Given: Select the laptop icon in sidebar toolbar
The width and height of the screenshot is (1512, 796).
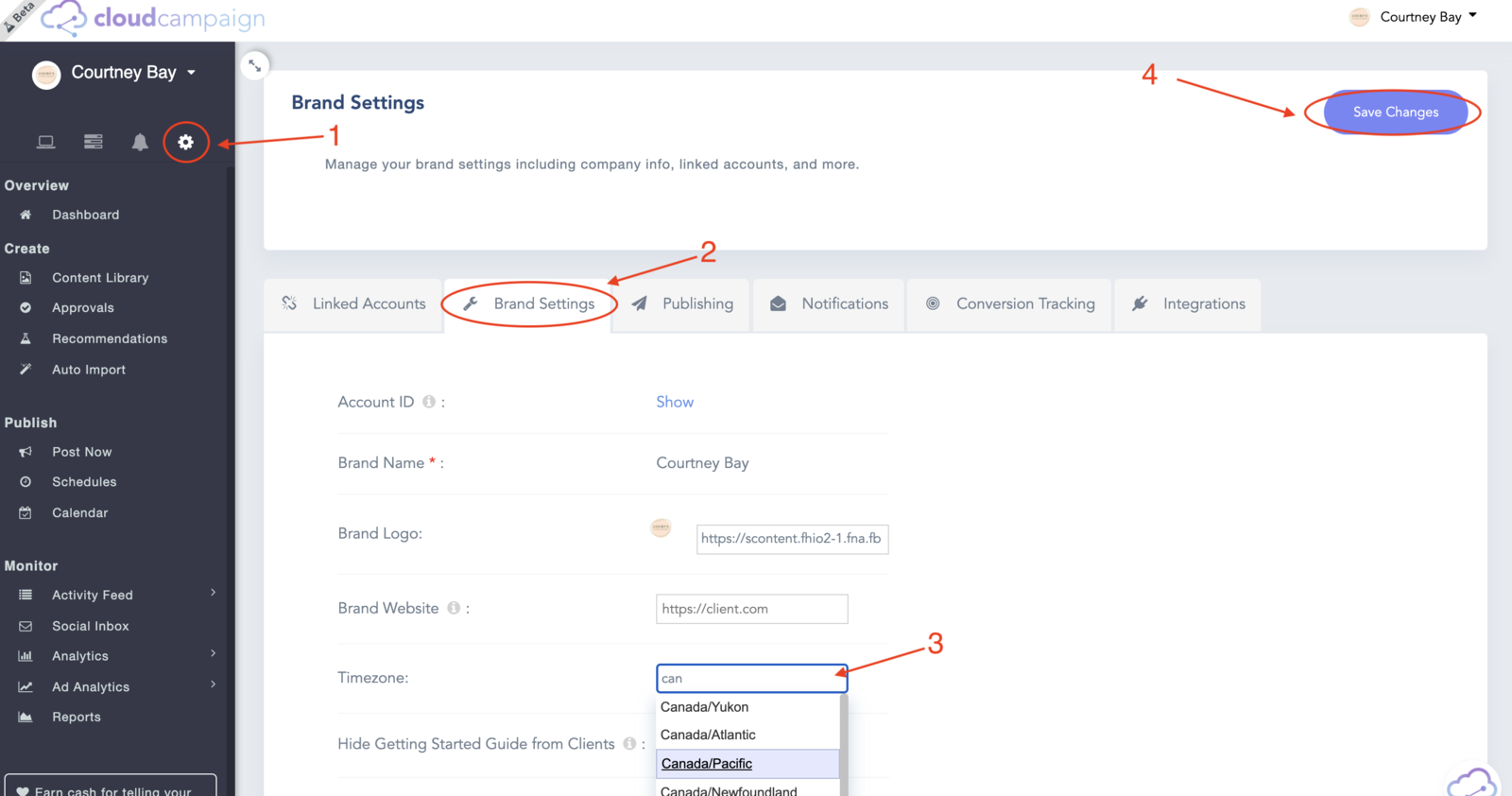Looking at the screenshot, I should point(45,142).
